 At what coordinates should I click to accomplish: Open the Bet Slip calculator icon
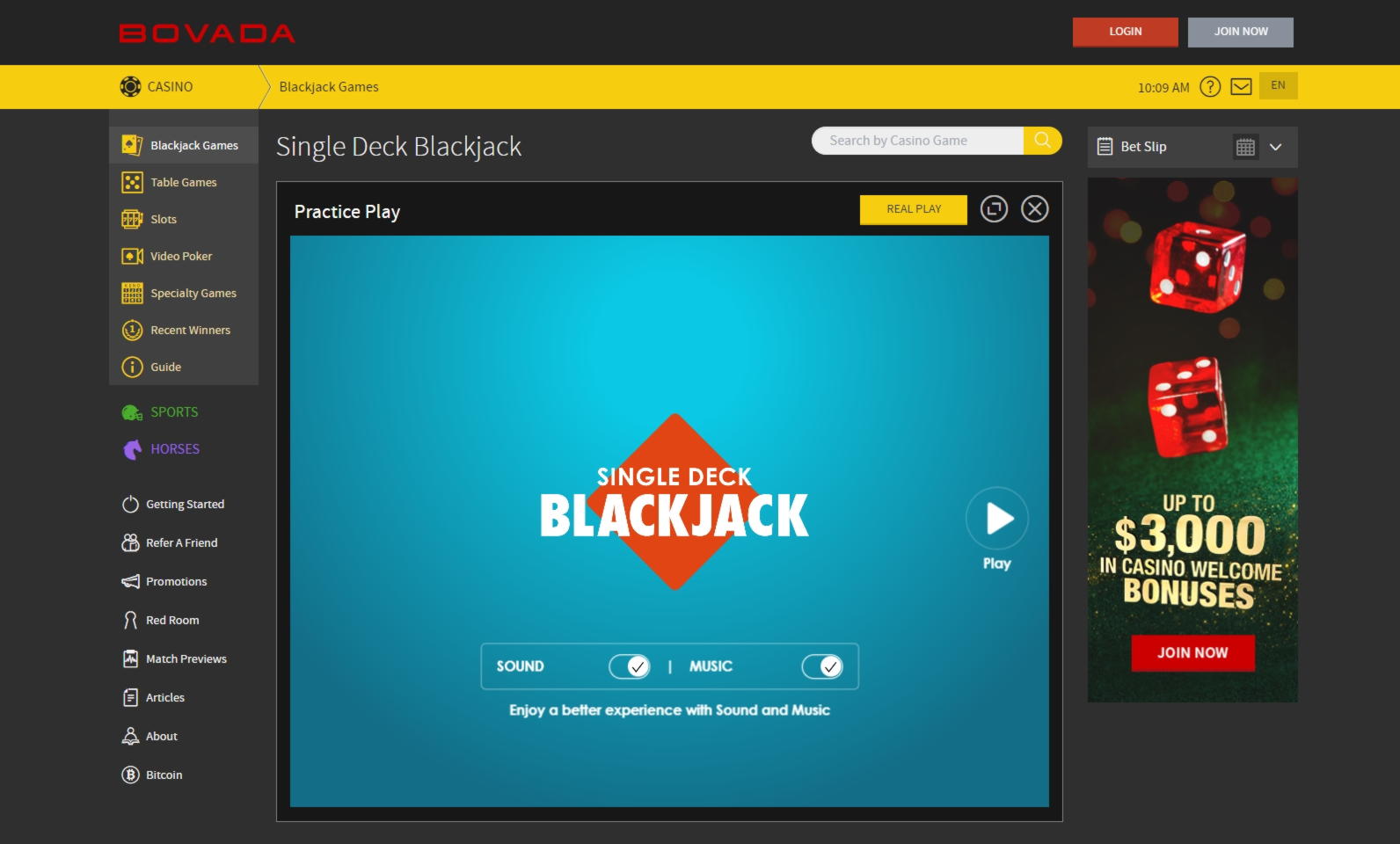(1246, 147)
